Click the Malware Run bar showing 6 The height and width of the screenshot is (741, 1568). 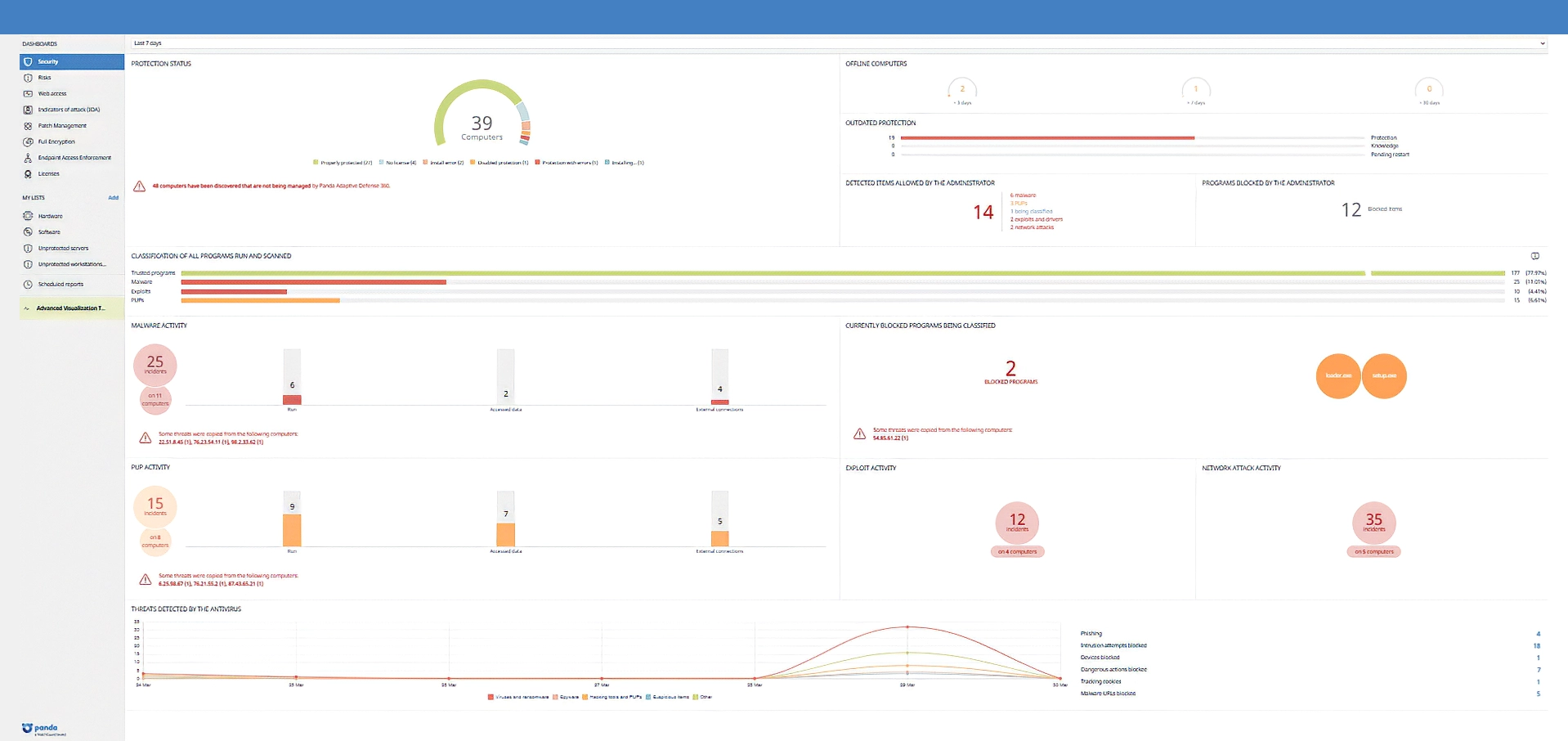click(x=292, y=399)
